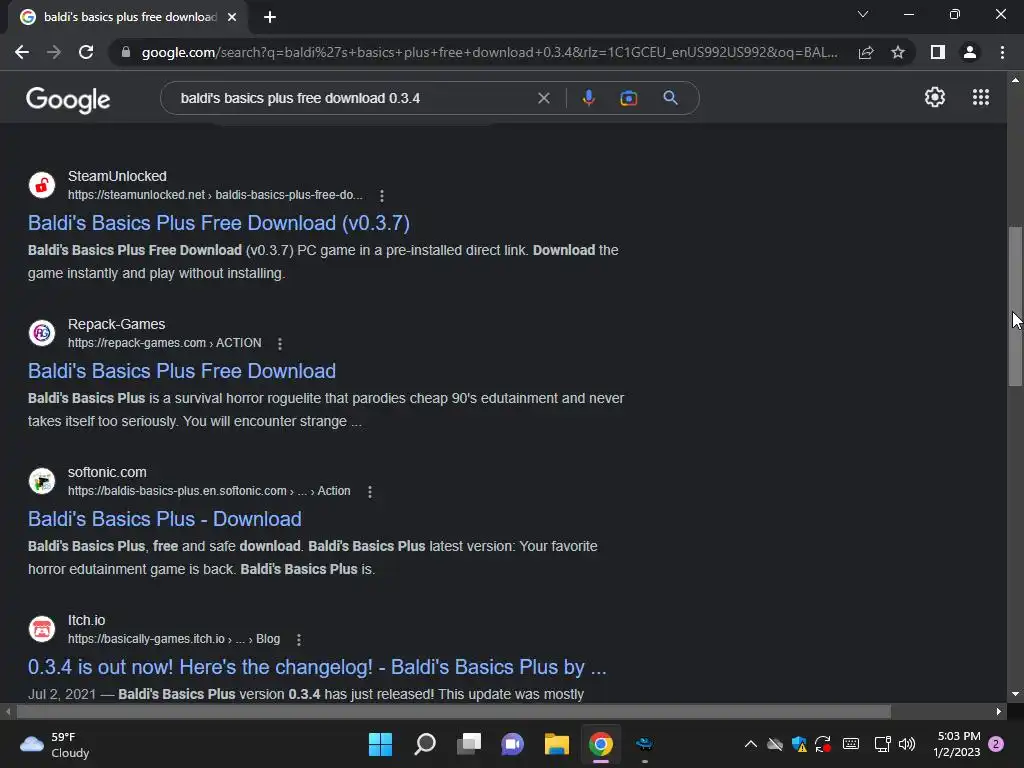The image size is (1024, 768).
Task: Open softonic.com result options menu
Action: coord(370,492)
